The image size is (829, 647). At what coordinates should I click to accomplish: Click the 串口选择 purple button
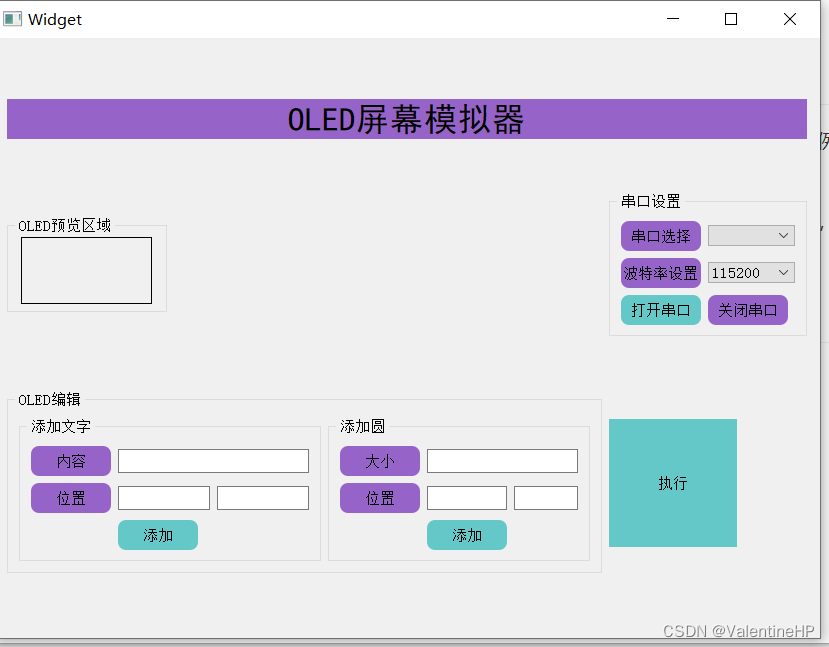pyautogui.click(x=660, y=235)
